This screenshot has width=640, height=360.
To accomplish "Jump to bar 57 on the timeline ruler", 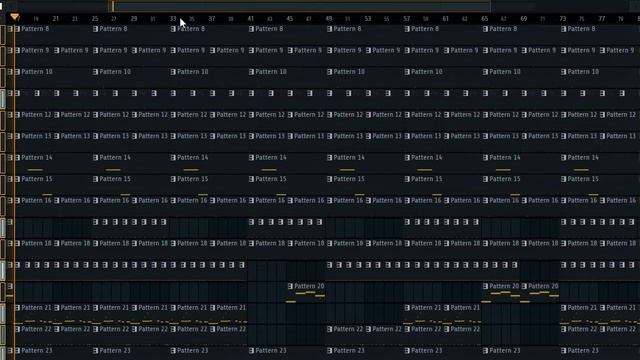I will [407, 19].
